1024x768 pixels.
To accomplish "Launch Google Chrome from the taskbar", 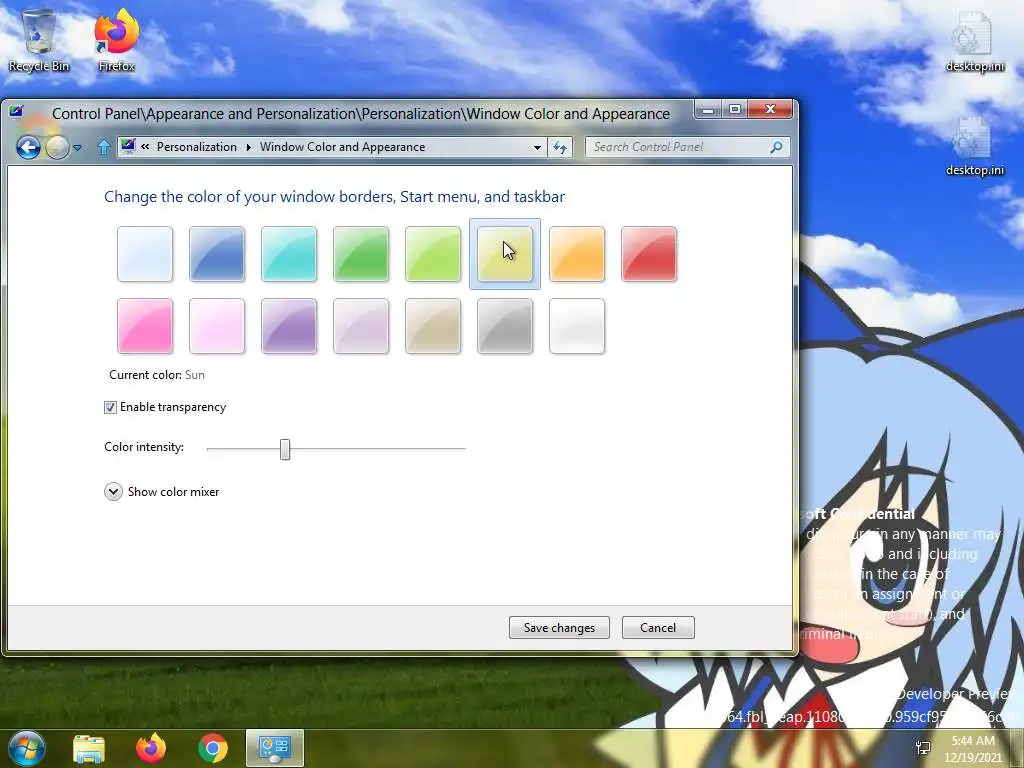I will 213,748.
